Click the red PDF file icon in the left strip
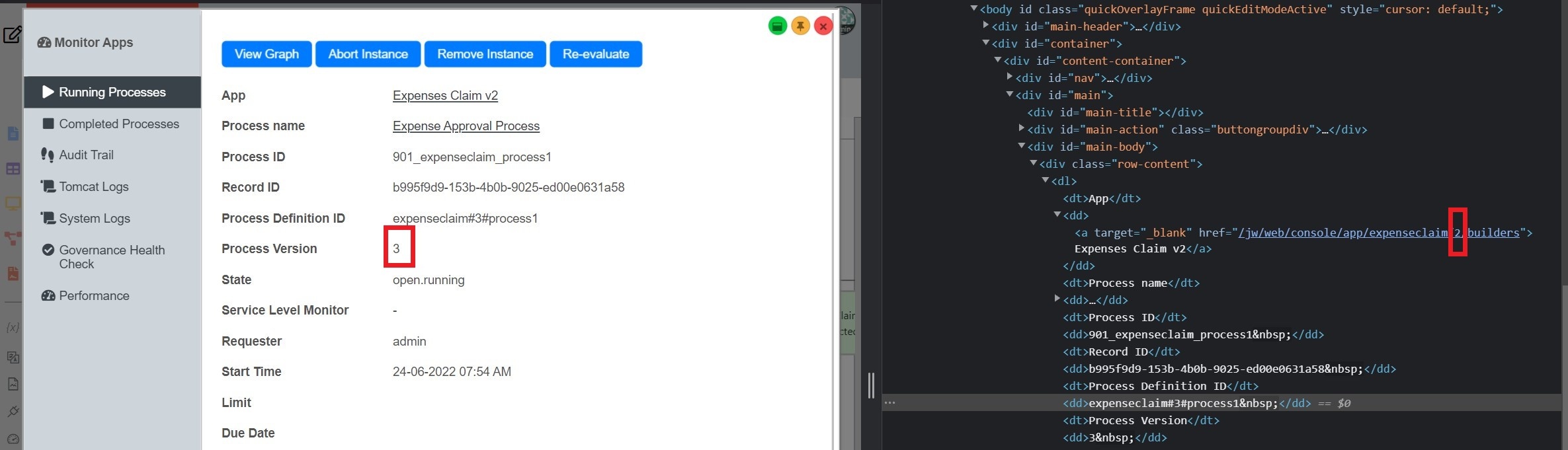Image resolution: width=1568 pixels, height=450 pixels. (x=13, y=273)
